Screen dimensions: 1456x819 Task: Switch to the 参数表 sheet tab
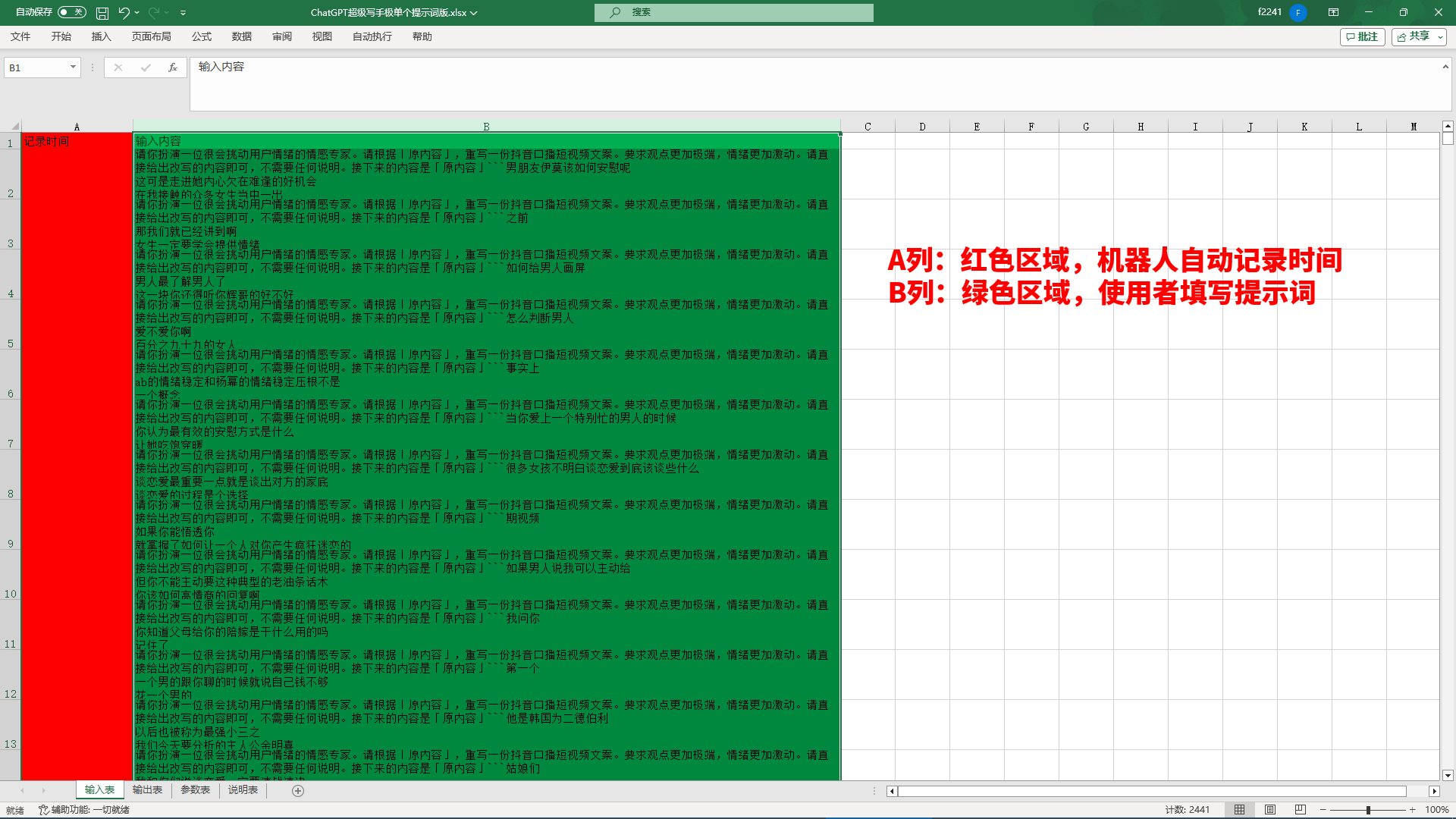(195, 790)
